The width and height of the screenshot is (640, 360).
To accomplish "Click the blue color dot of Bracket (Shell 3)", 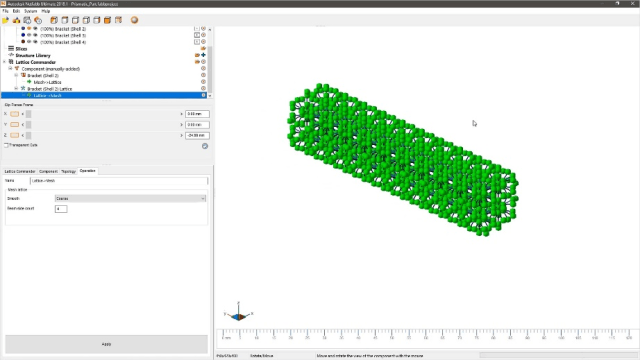I will coord(23,35).
